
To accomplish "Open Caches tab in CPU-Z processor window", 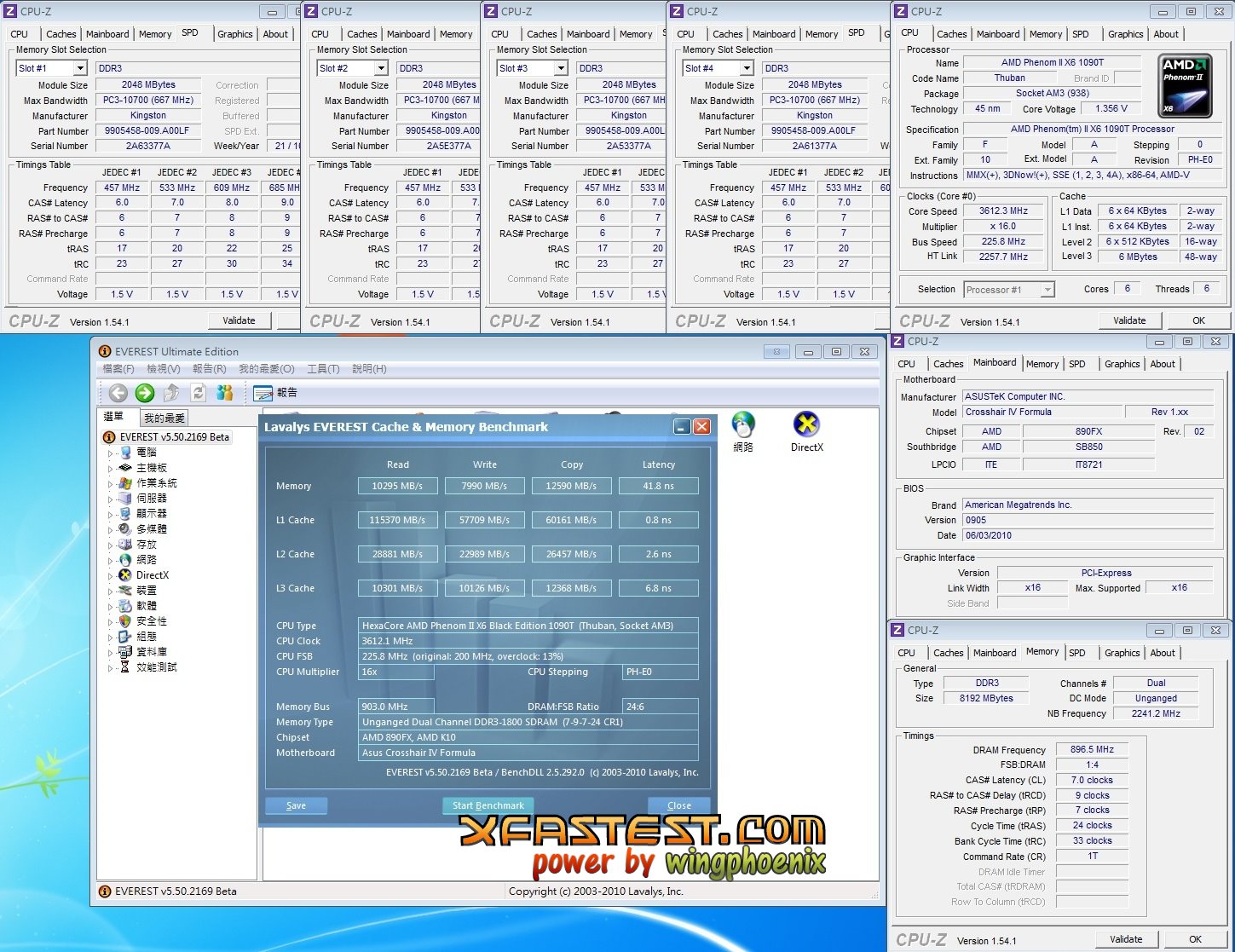I will (x=952, y=34).
